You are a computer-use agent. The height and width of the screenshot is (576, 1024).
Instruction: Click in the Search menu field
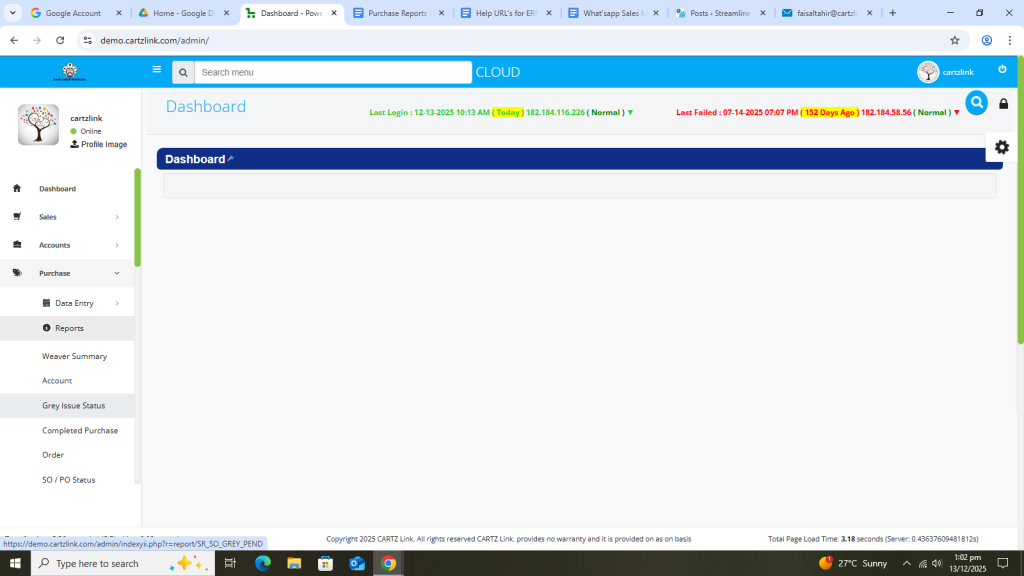332,72
